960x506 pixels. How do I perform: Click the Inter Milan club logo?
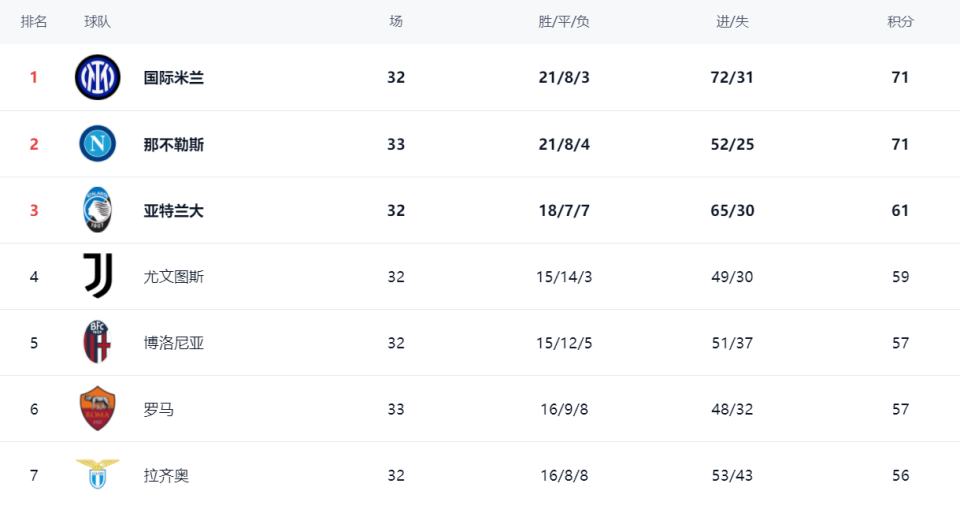97,77
